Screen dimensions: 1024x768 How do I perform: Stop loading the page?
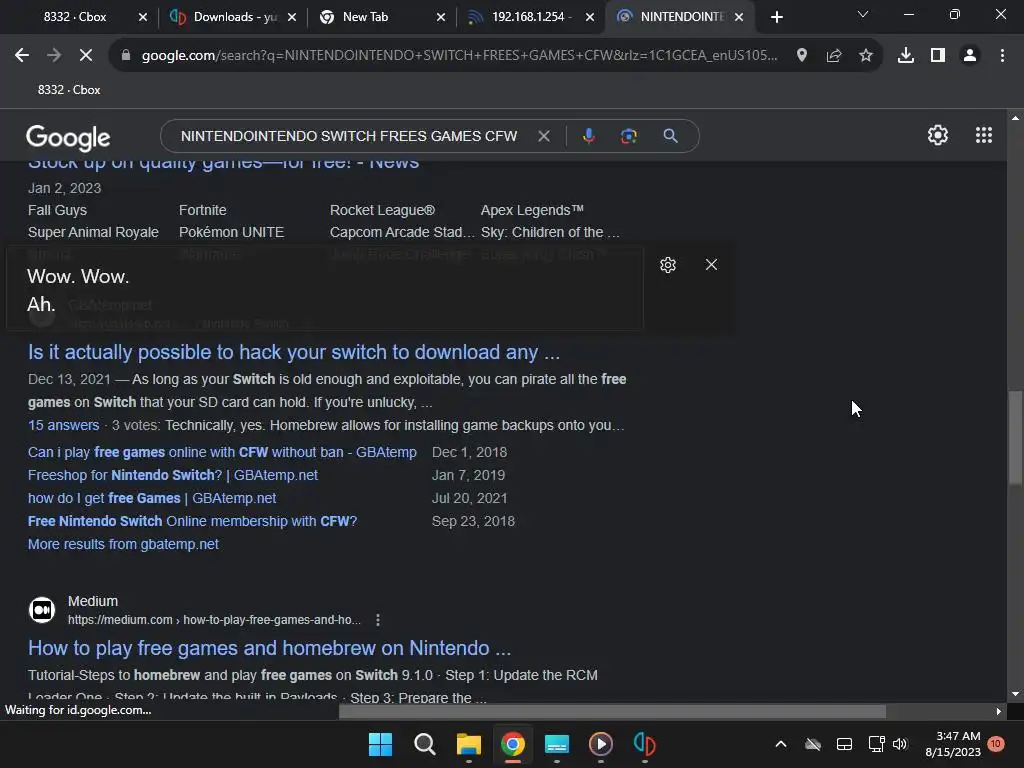click(x=86, y=56)
